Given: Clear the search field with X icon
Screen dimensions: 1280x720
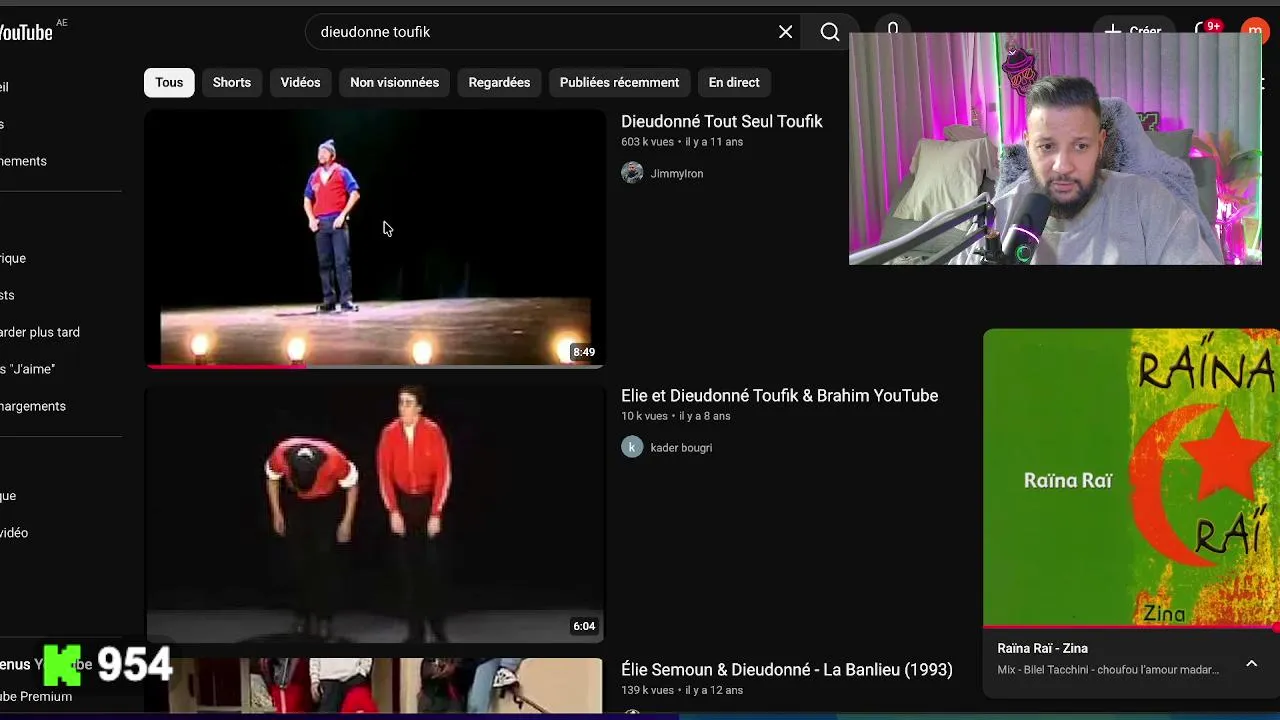Looking at the screenshot, I should click(x=785, y=32).
